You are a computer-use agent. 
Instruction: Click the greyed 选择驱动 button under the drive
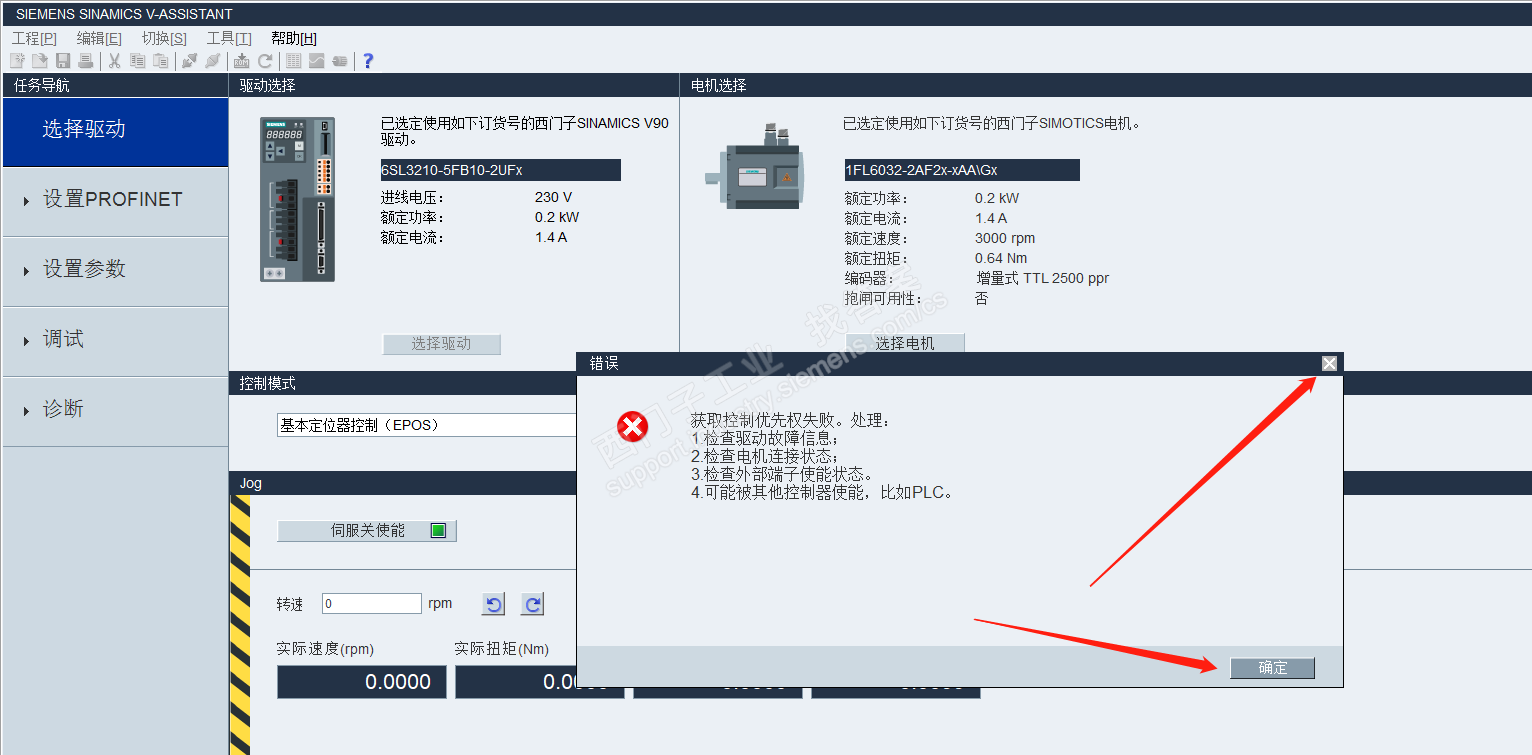coord(441,344)
